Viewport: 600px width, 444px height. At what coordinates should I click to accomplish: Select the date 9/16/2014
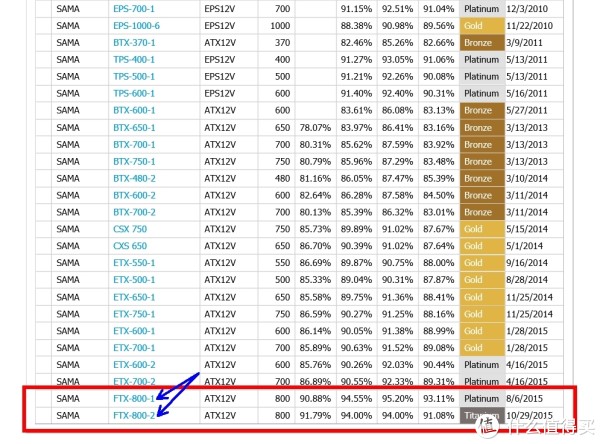pos(527,263)
